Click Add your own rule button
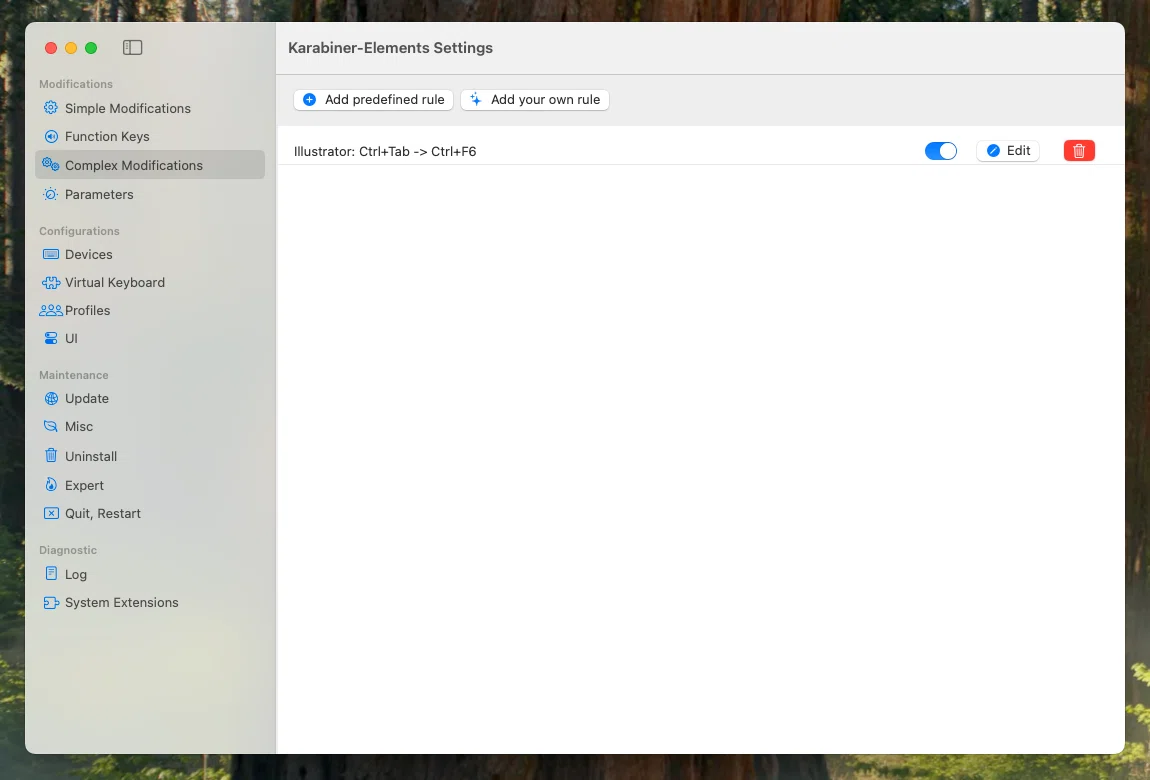 [535, 100]
